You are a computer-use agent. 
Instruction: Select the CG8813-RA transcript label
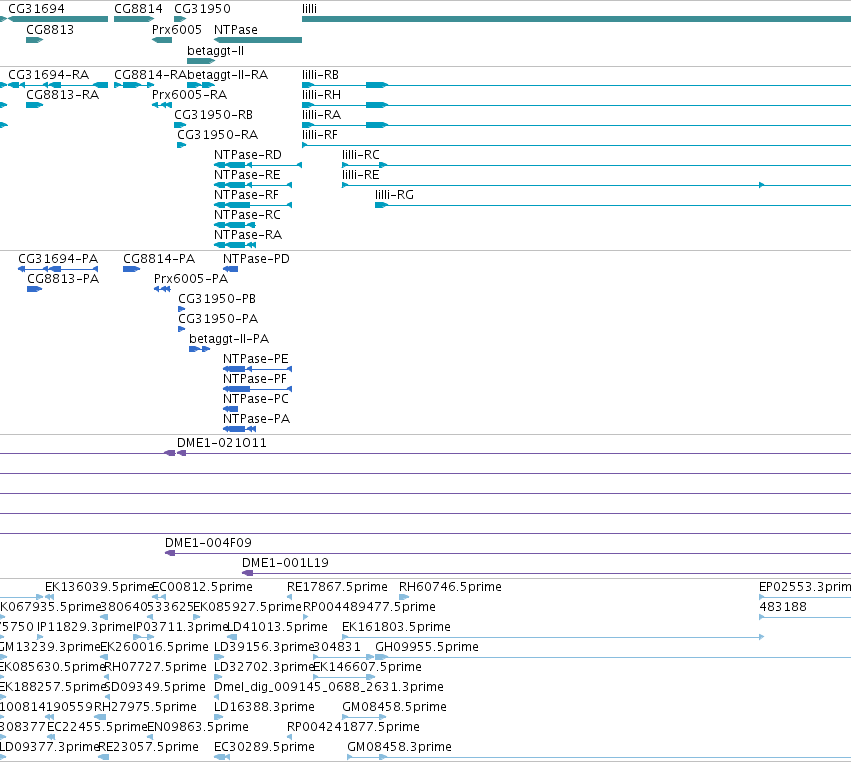(x=62, y=95)
